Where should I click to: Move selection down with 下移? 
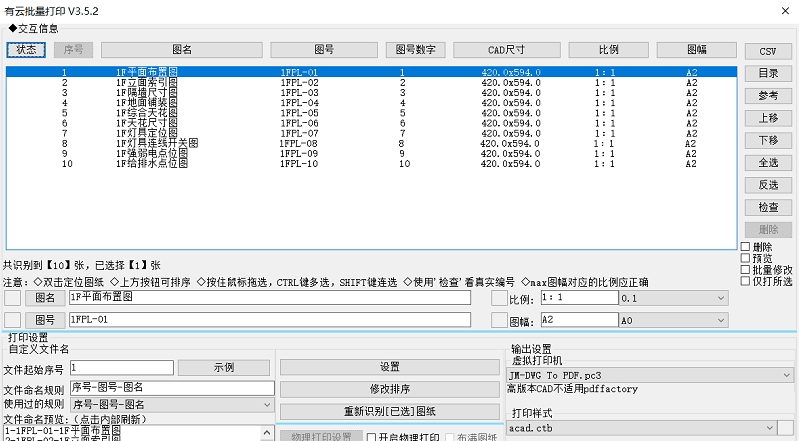pyautogui.click(x=768, y=141)
